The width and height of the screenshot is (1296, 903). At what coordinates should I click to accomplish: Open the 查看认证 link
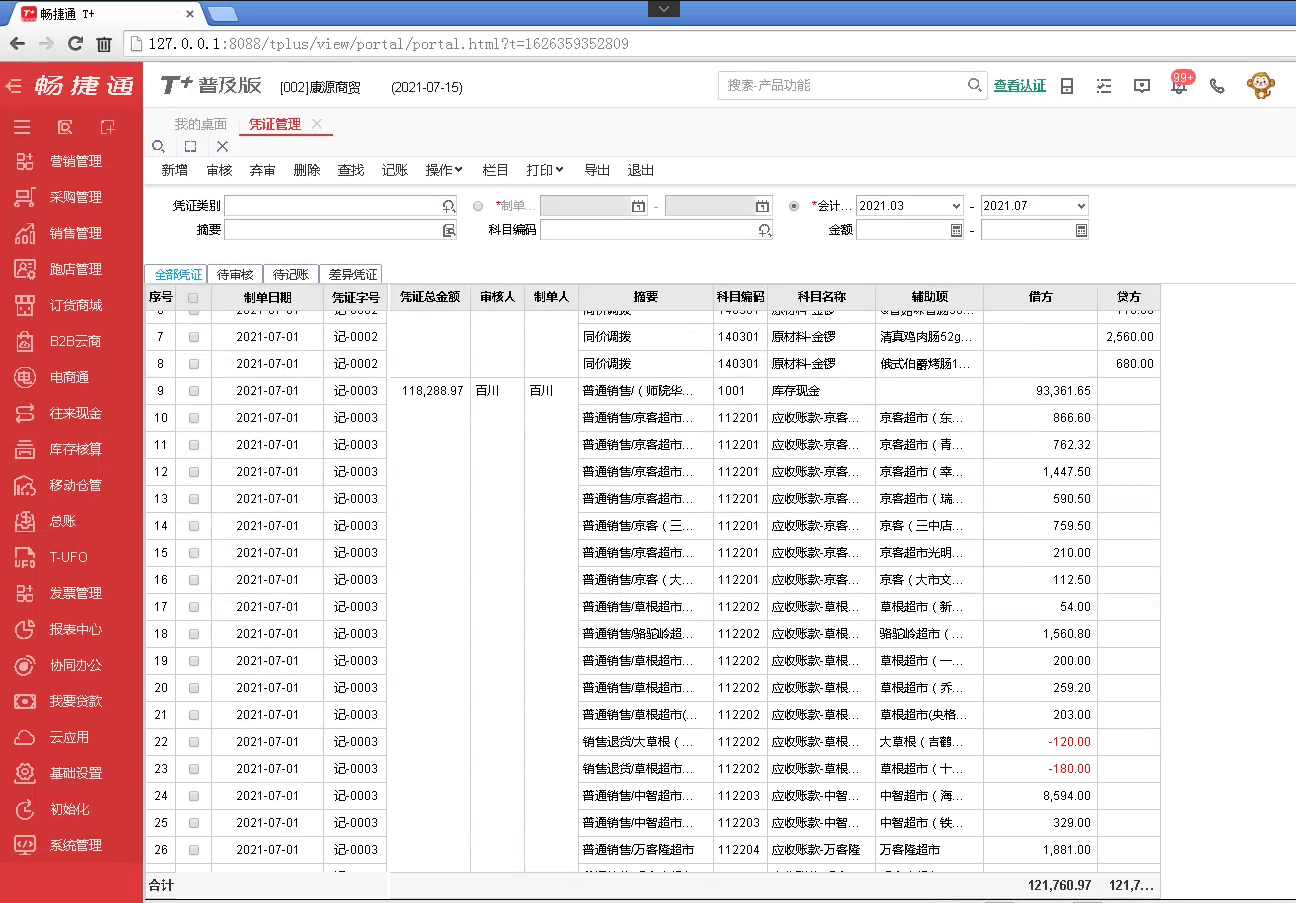pyautogui.click(x=1019, y=86)
